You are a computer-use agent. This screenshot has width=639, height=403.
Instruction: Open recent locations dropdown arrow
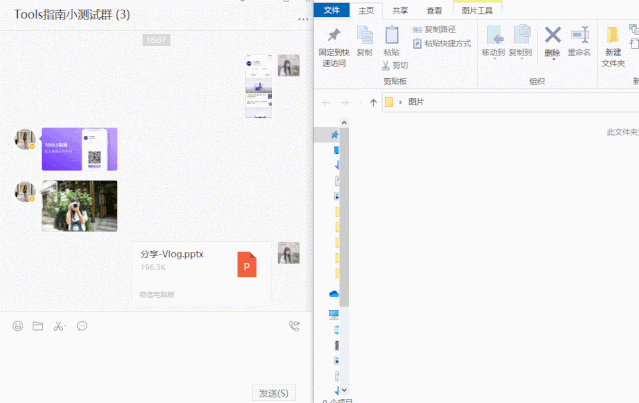click(360, 102)
